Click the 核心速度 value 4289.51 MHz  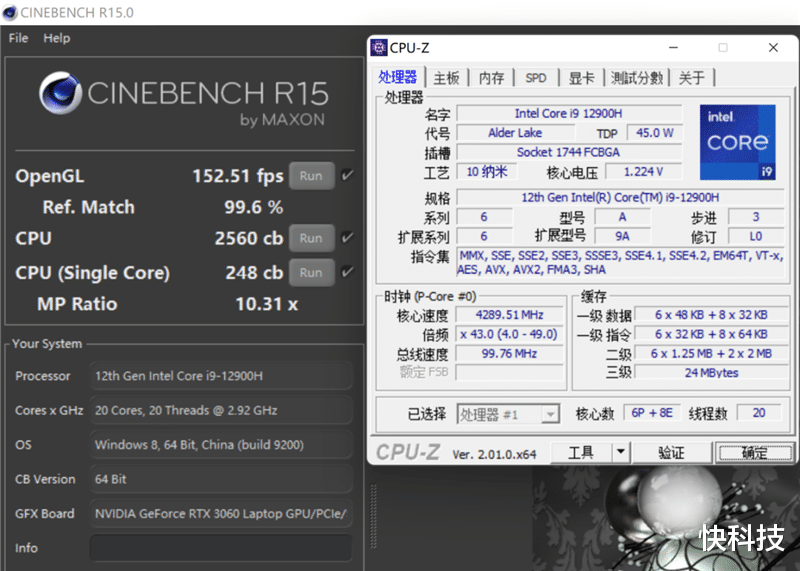tap(509, 315)
